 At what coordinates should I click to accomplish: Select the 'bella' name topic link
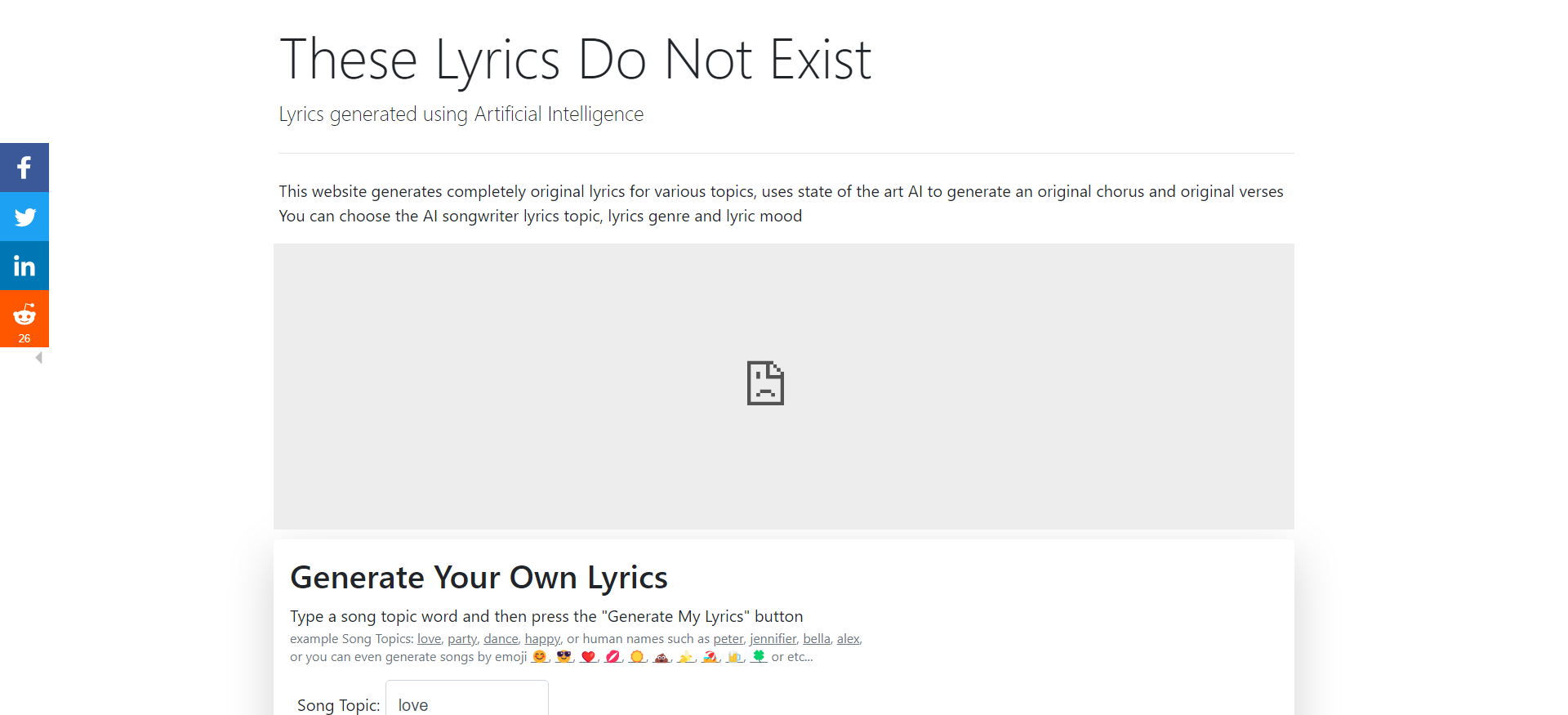coord(817,639)
